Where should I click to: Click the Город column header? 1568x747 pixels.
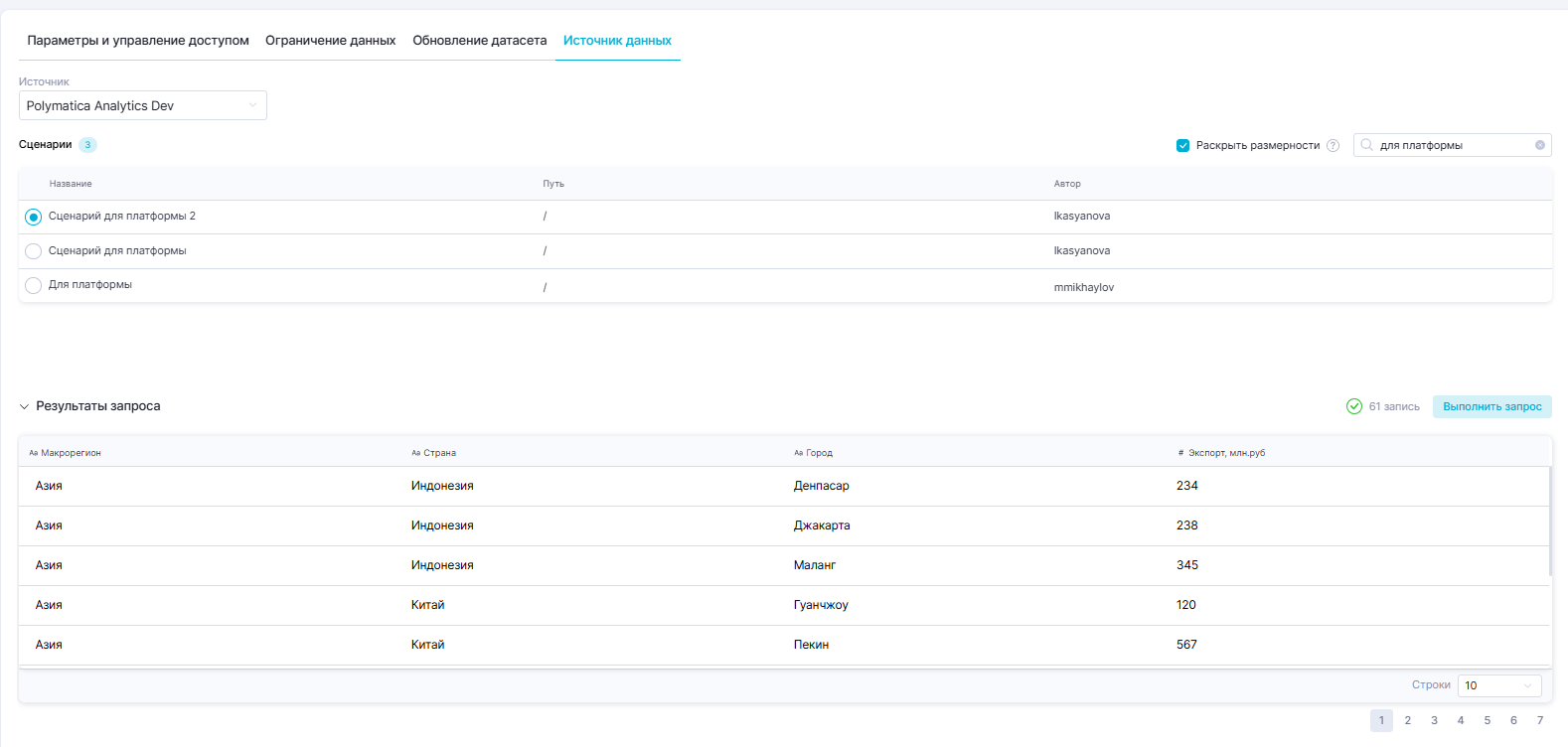coord(819,453)
